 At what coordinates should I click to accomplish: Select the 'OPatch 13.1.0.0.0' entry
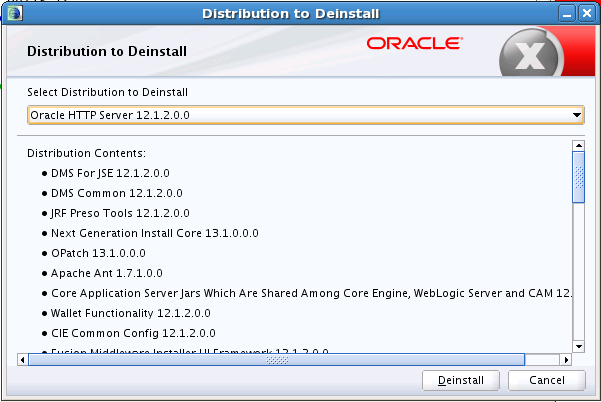99,253
